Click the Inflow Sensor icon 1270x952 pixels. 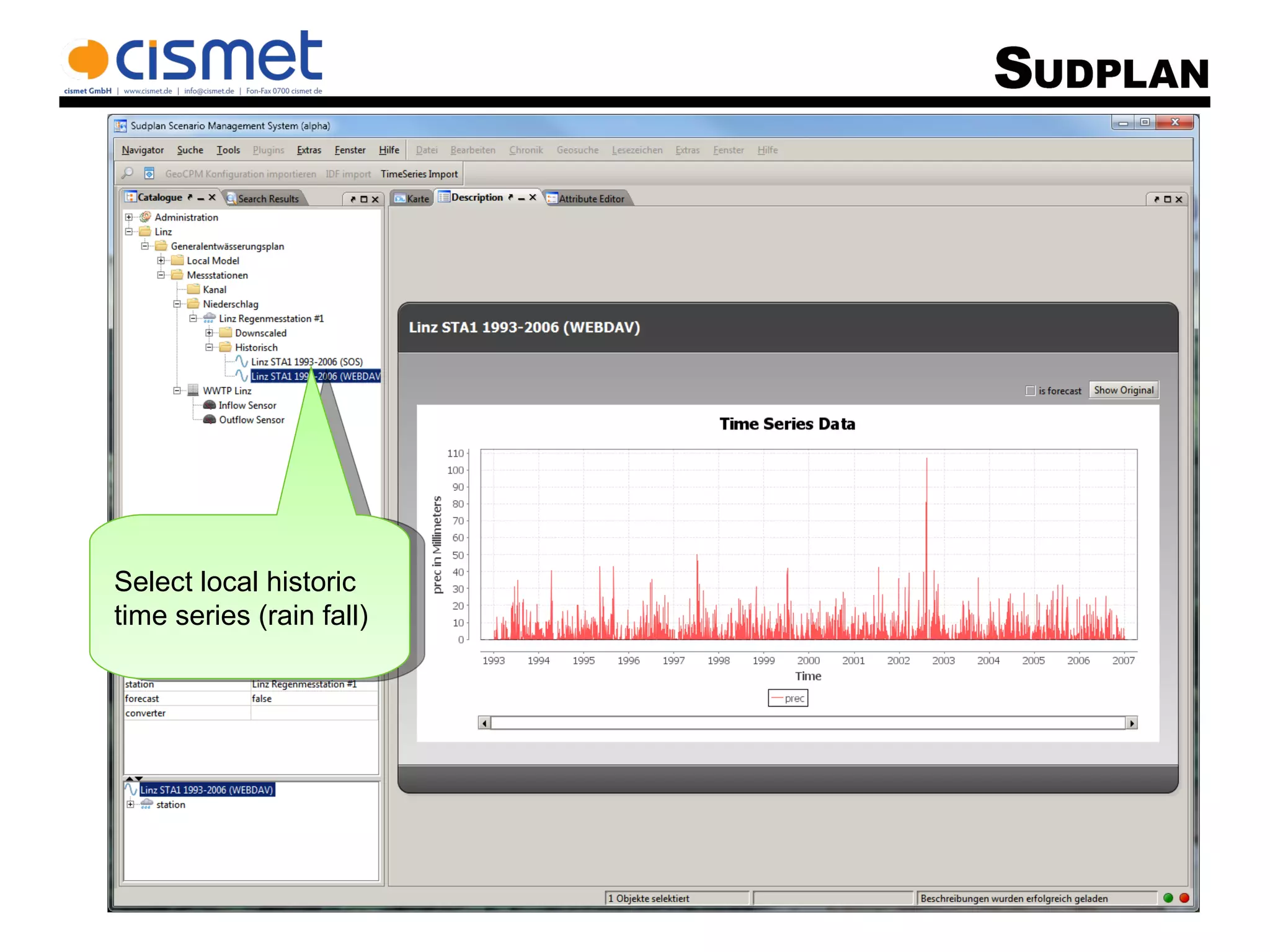click(x=210, y=405)
